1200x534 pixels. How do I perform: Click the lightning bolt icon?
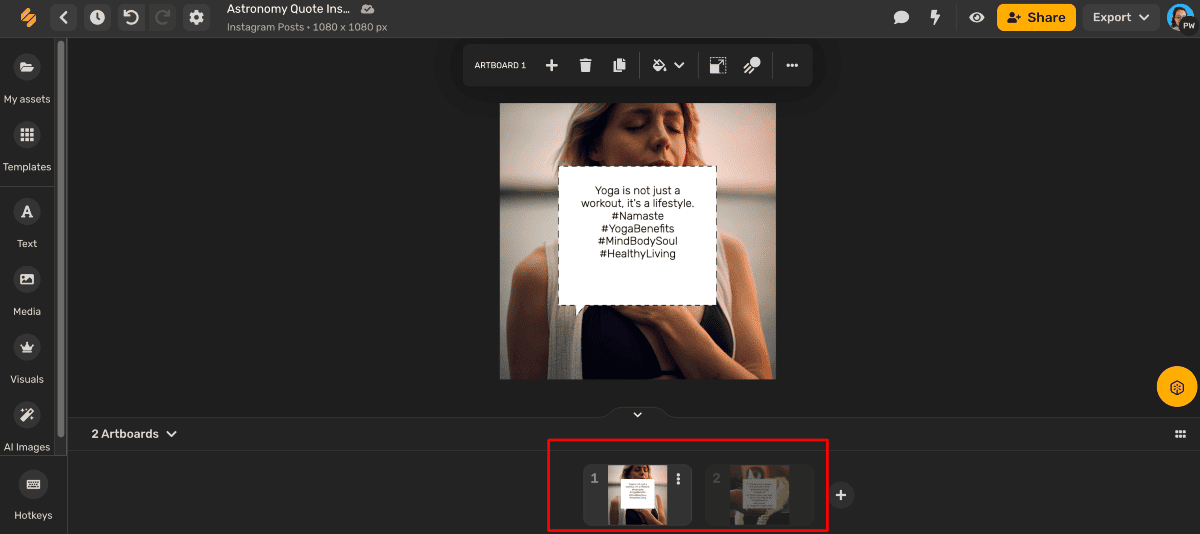pos(935,17)
